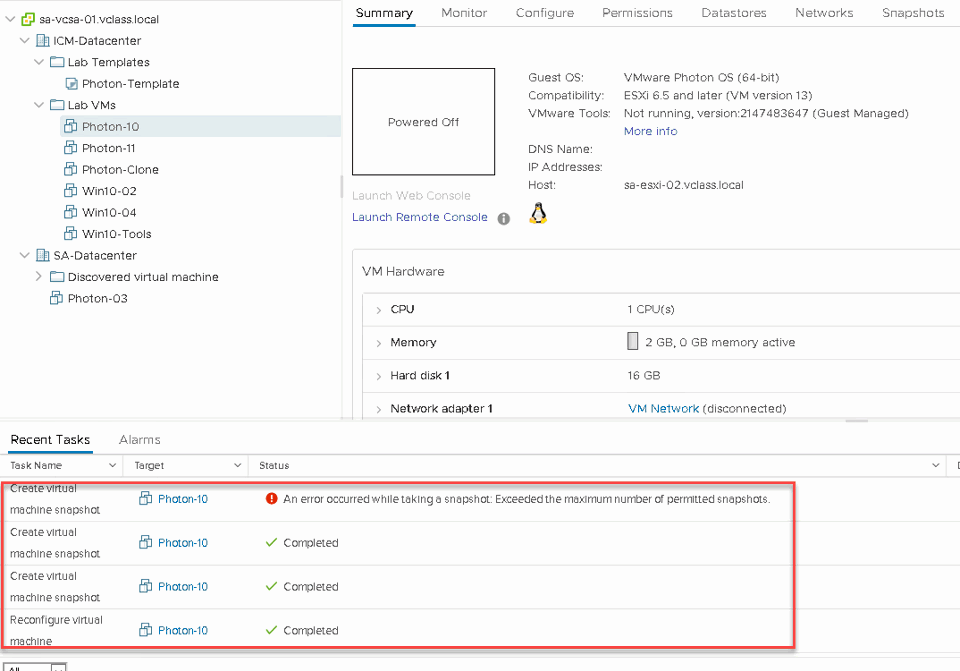Click the ICM-Datacenter datacenter icon
Viewport: 960px width, 671px height.
click(x=43, y=40)
